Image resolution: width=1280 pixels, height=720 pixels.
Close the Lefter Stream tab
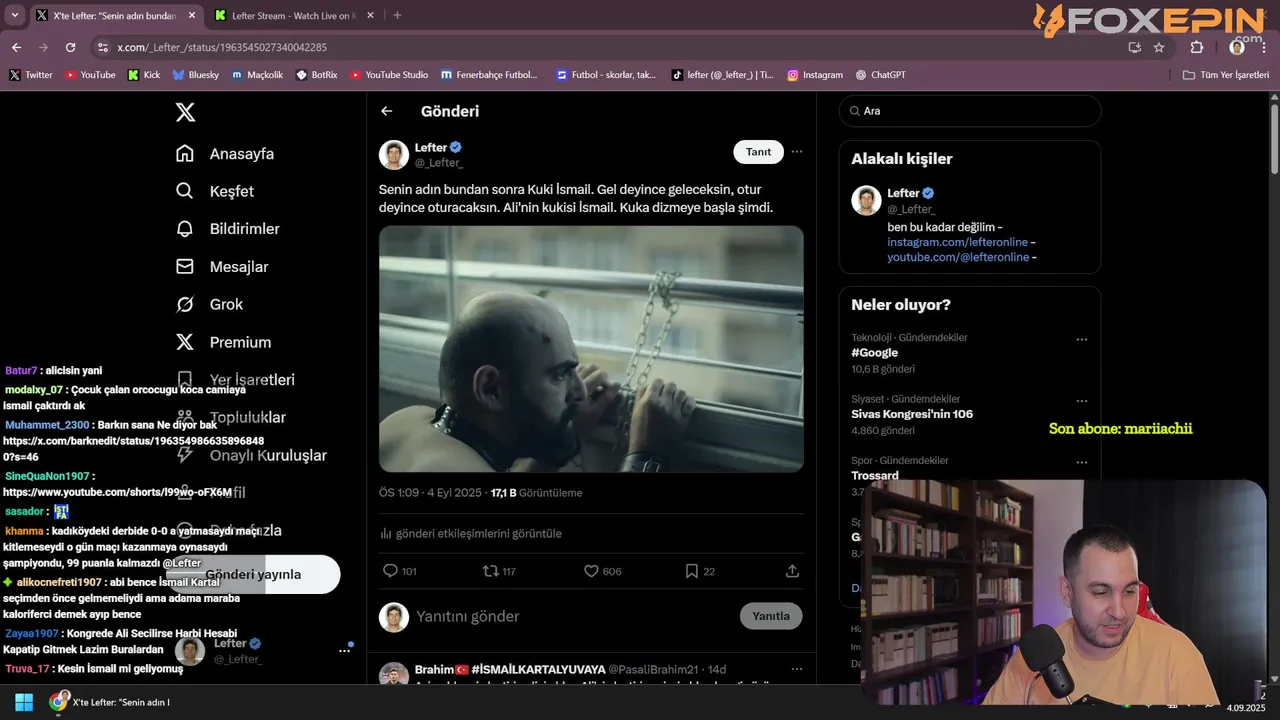371,16
